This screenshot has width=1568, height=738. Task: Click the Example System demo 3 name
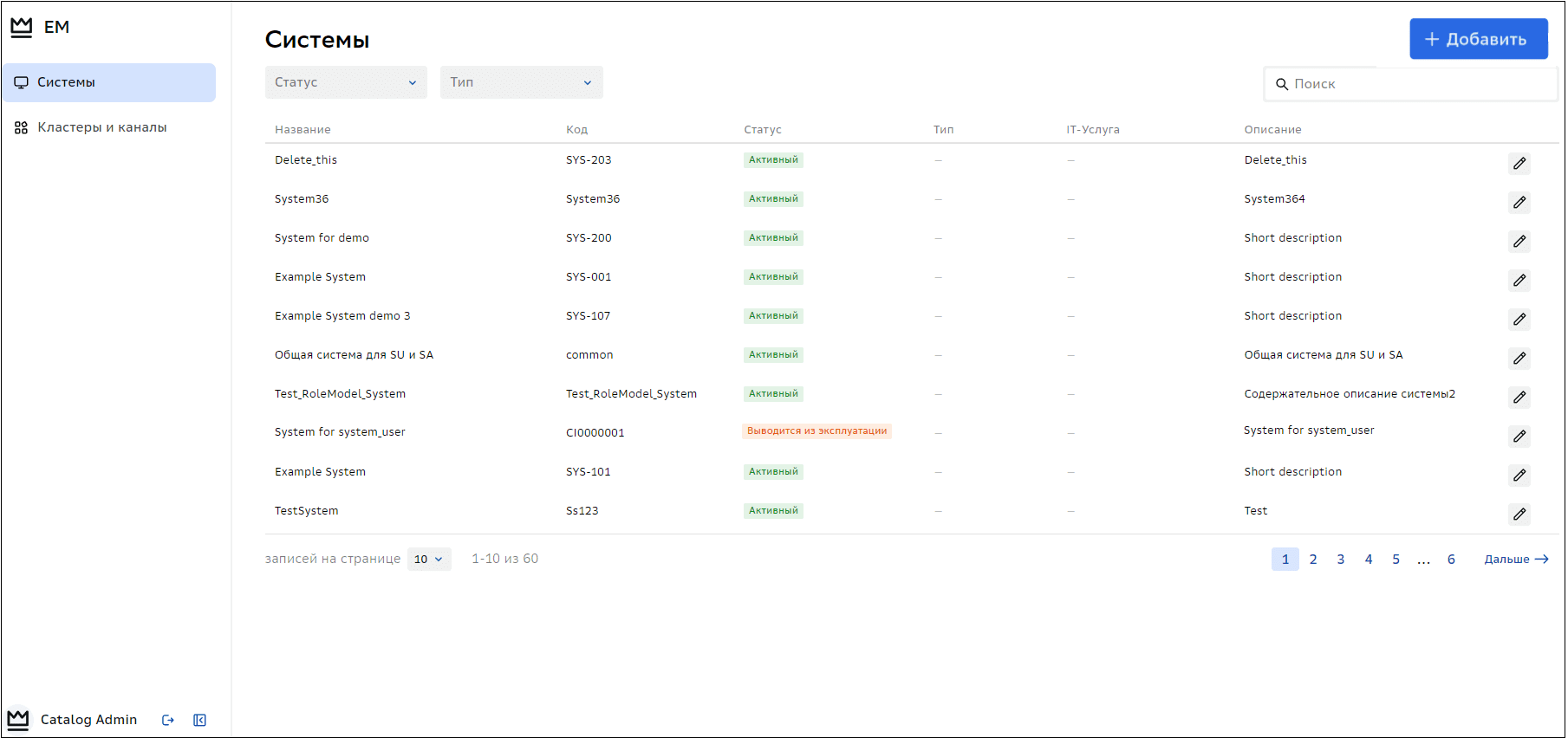click(x=342, y=316)
